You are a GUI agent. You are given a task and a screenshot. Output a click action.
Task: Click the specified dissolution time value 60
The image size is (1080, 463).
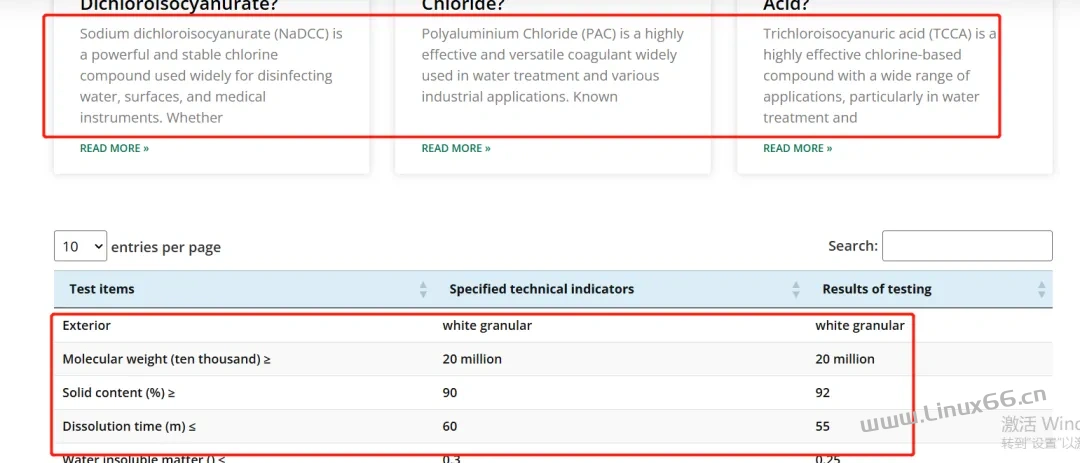450,426
